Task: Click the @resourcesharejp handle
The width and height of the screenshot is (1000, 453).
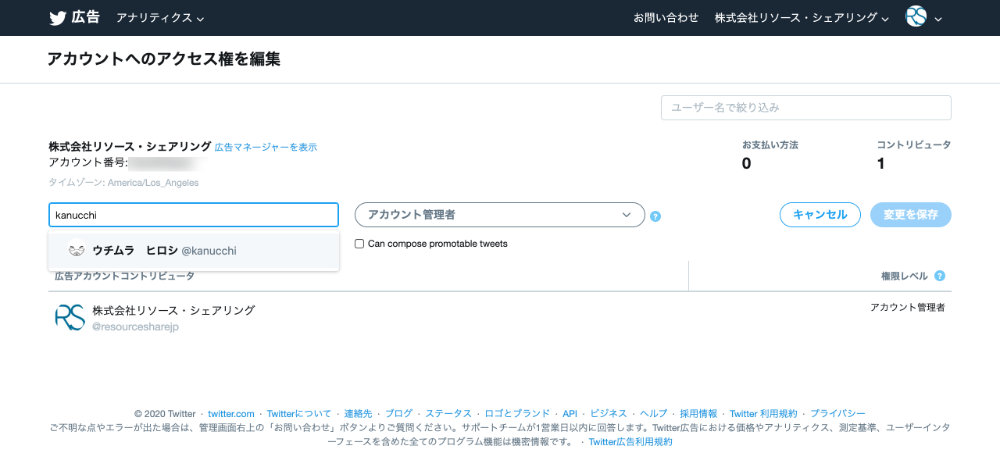Action: 136,327
